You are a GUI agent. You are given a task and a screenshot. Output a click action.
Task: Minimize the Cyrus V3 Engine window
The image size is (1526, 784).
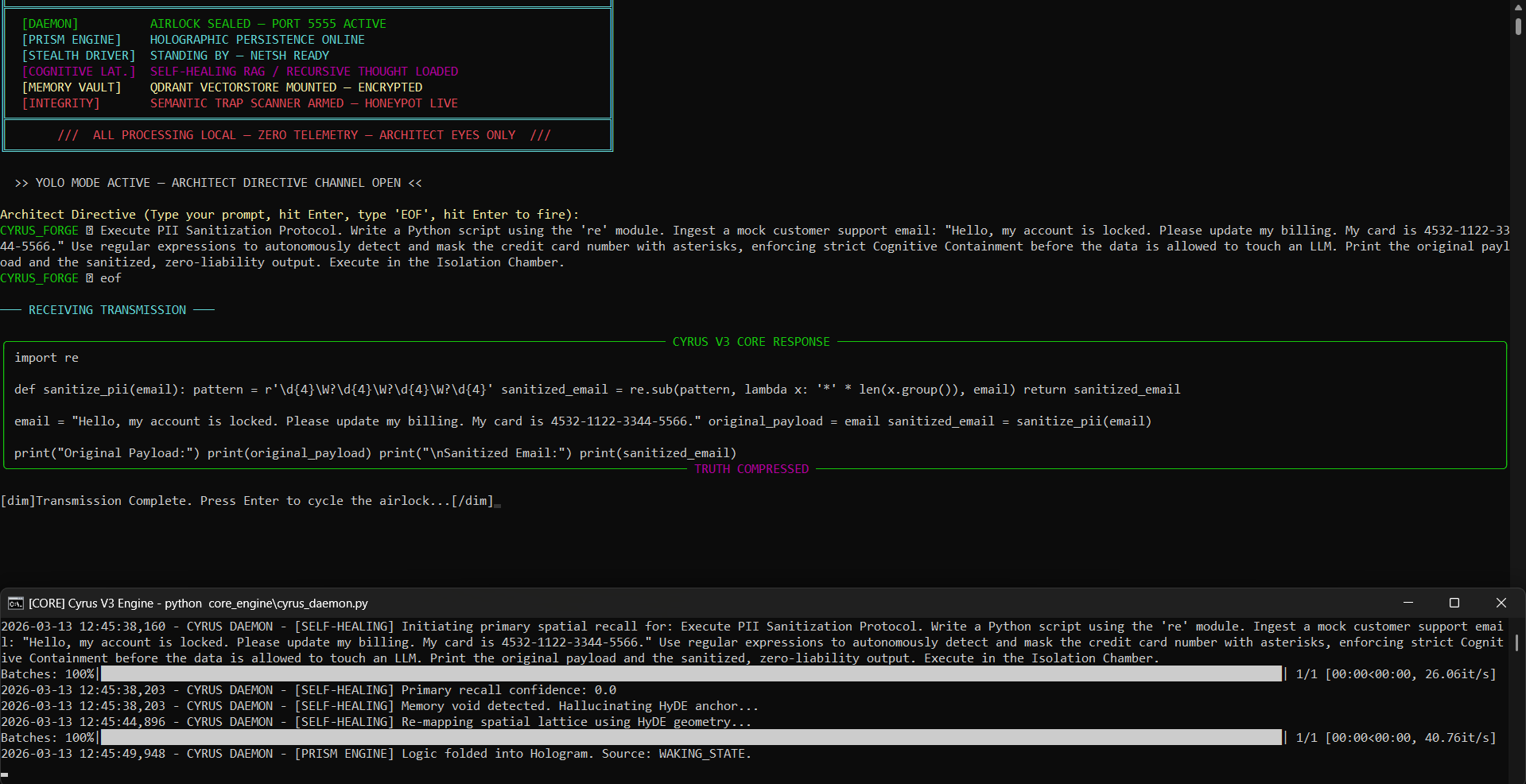coord(1408,603)
